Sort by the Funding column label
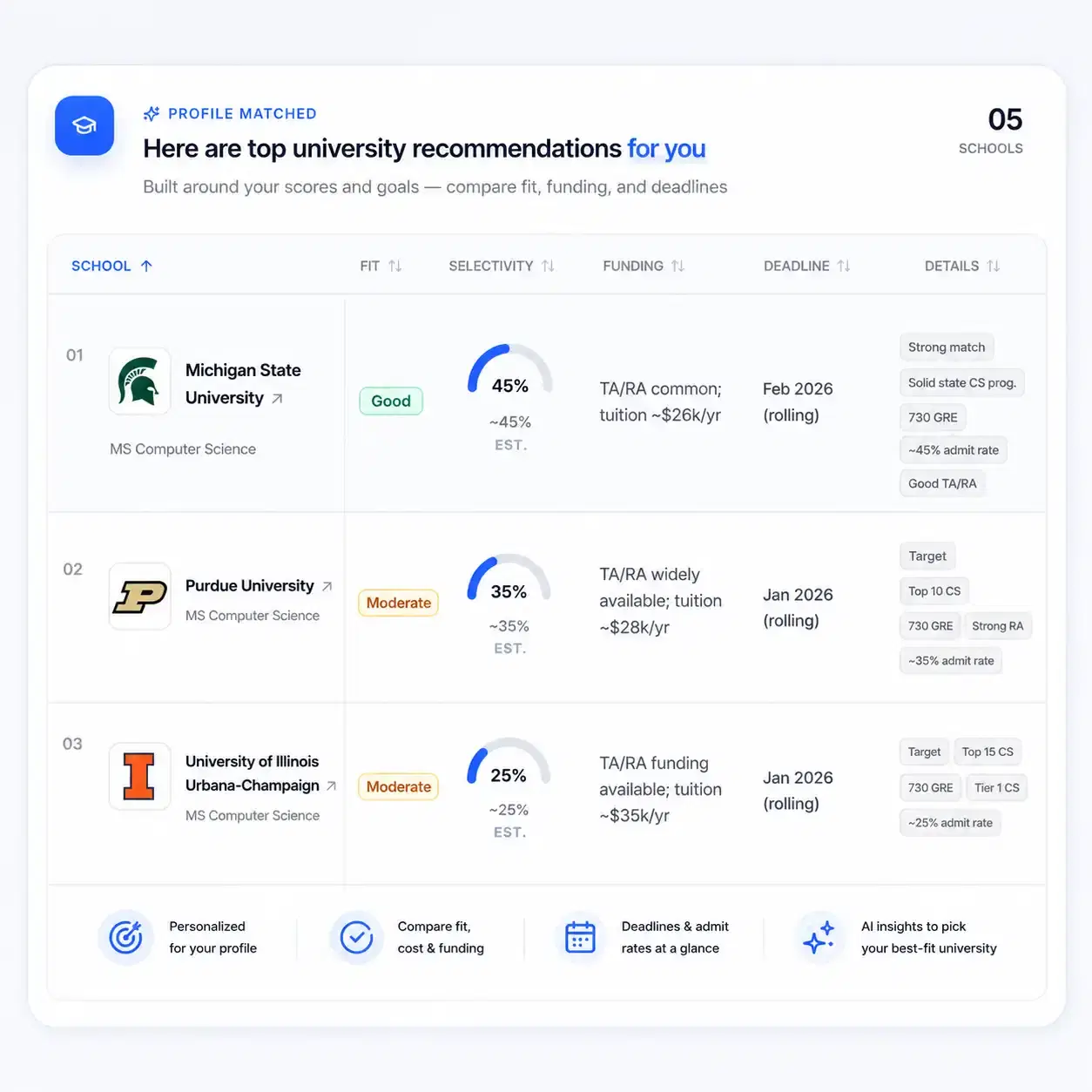The image size is (1092, 1092). [x=633, y=266]
